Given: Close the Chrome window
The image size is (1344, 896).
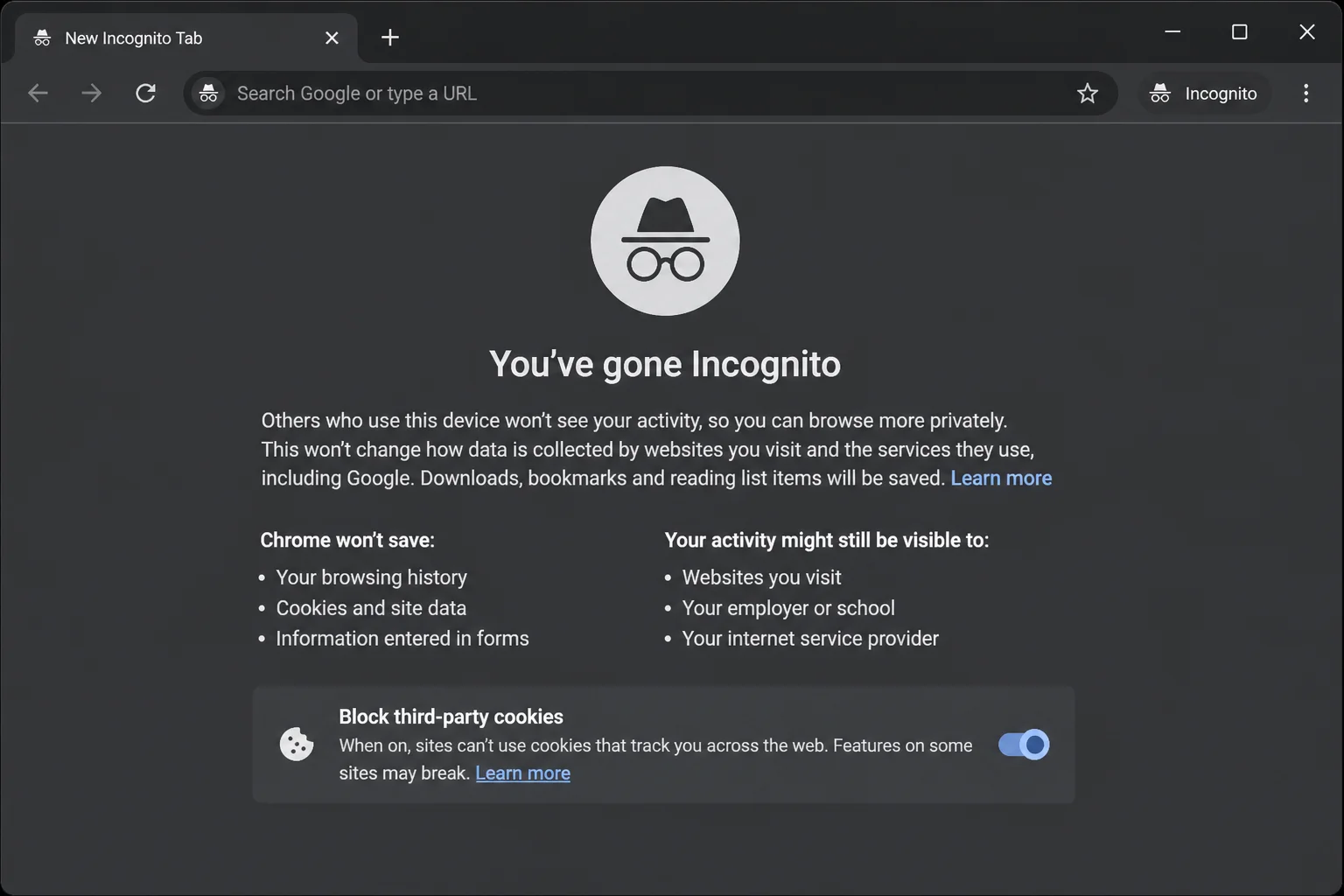Looking at the screenshot, I should pos(1306,31).
